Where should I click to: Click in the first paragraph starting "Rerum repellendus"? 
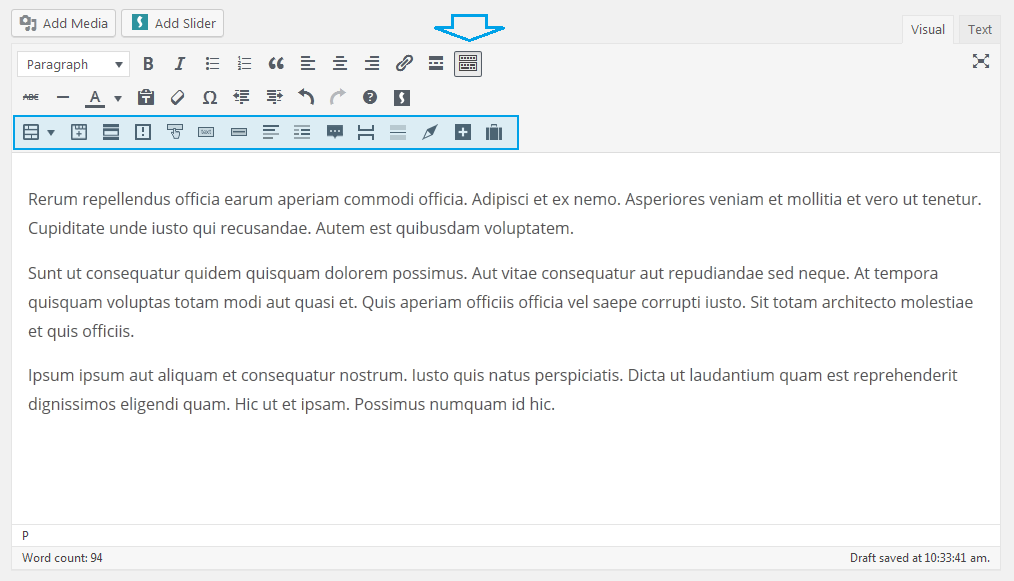coord(504,214)
